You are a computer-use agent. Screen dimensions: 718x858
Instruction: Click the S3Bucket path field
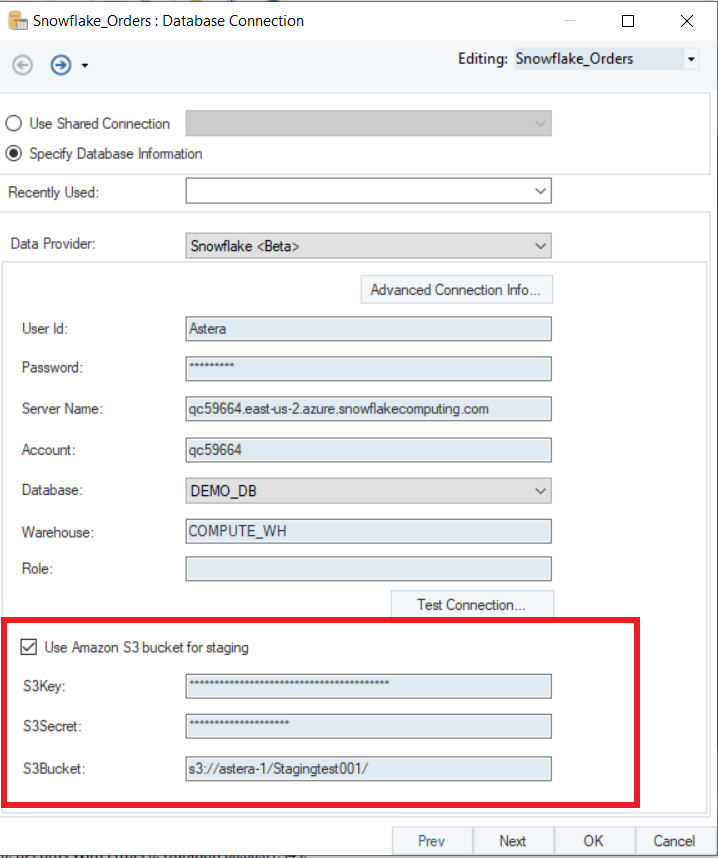click(x=368, y=768)
